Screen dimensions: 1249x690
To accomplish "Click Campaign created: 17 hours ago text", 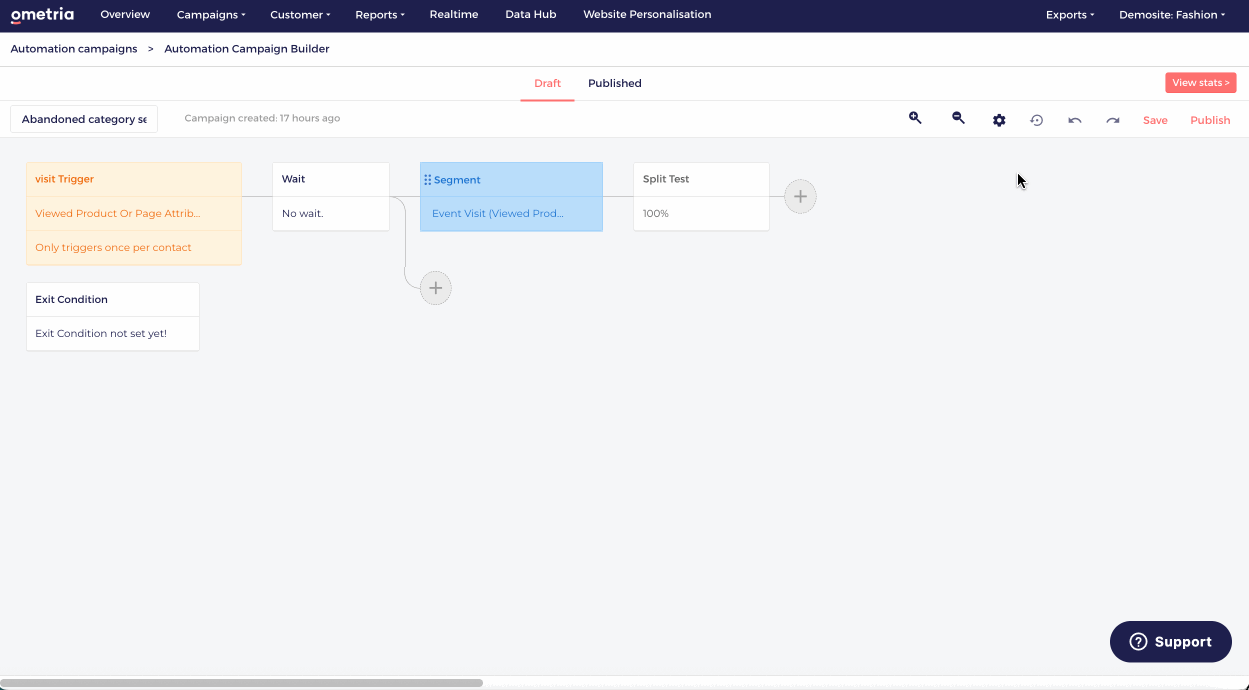I will (262, 118).
